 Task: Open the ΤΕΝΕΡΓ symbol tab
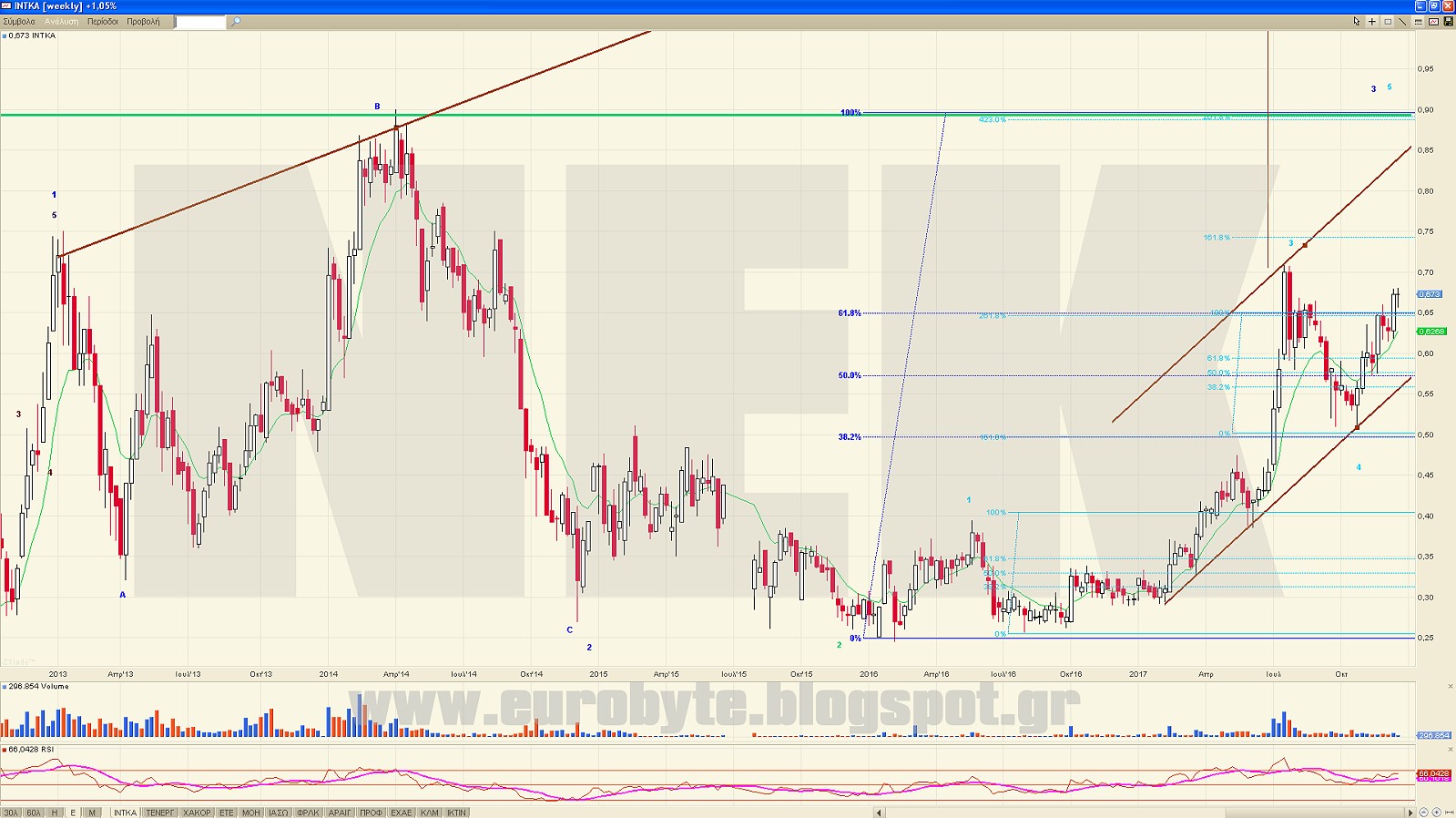coord(160,813)
